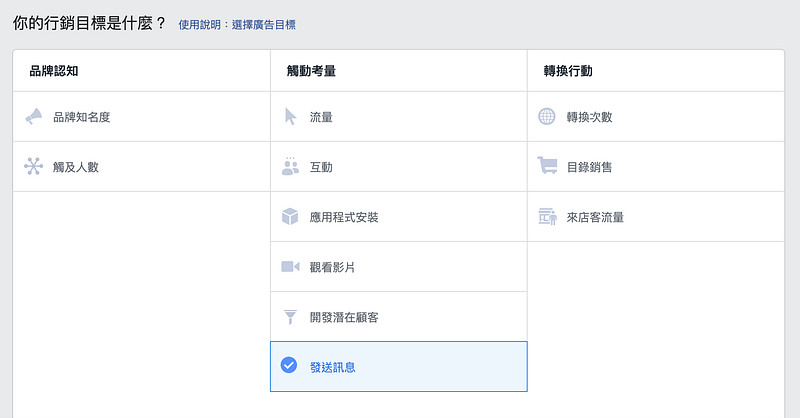The width and height of the screenshot is (800, 418).
Task: Choose the storefront icon for 來店客流量
Action: pos(547,216)
